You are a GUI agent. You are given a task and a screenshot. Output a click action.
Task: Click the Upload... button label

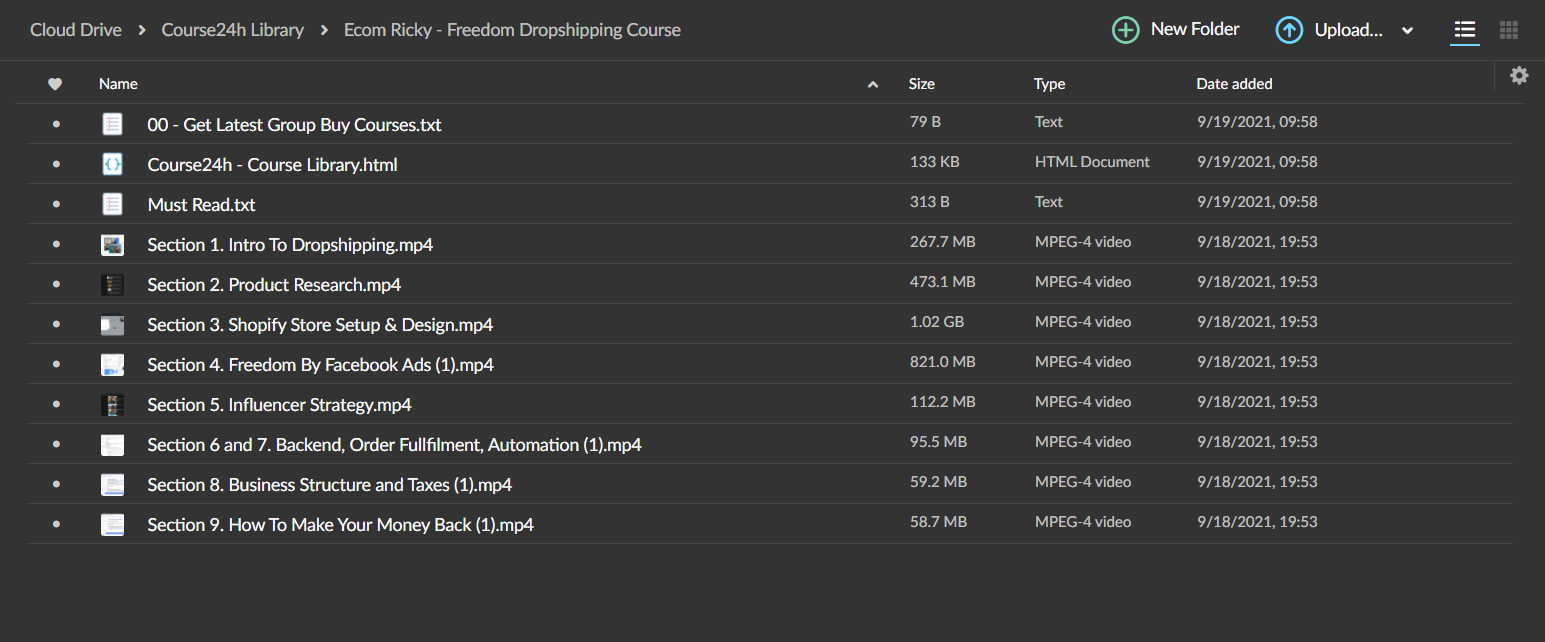pyautogui.click(x=1349, y=30)
